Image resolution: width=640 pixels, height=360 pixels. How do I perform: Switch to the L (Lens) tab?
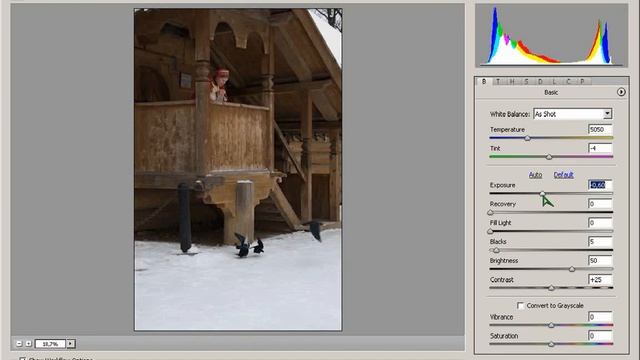pyautogui.click(x=554, y=81)
